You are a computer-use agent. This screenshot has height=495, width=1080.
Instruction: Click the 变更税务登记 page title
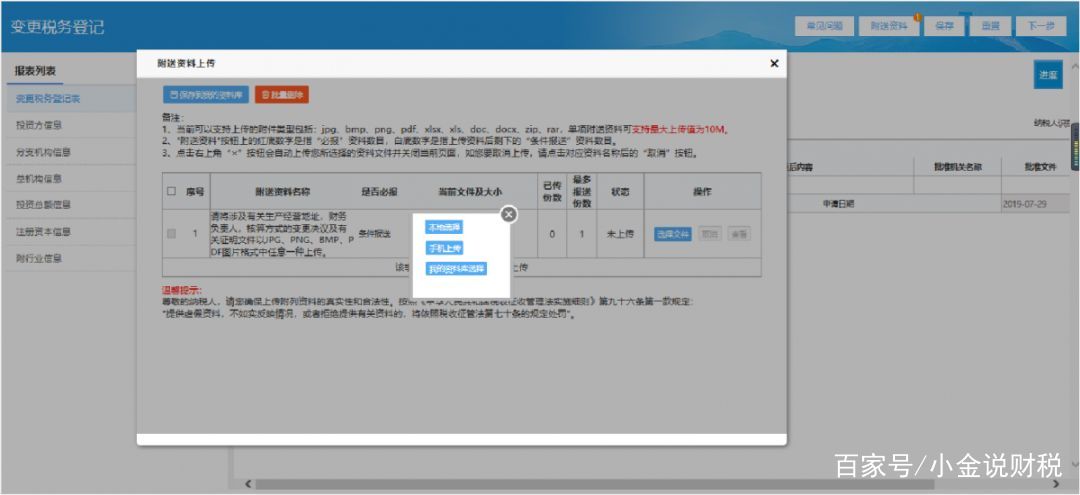coord(58,28)
